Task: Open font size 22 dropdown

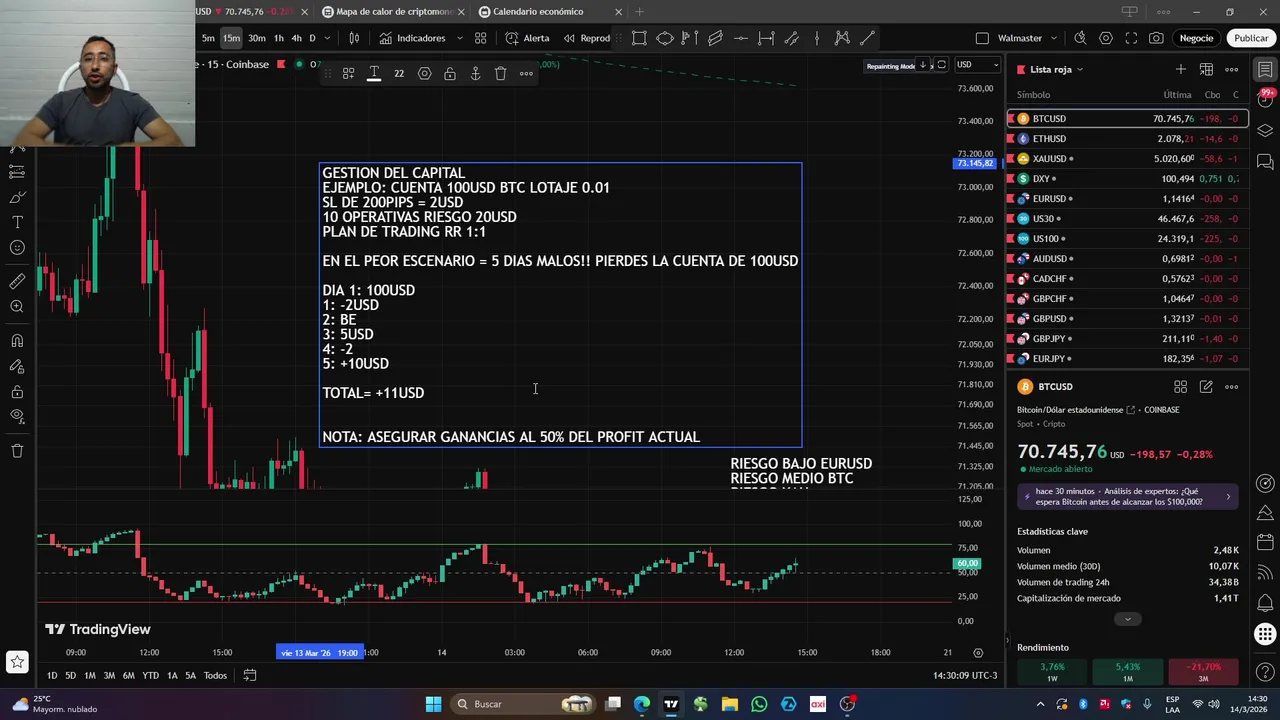Action: coord(399,74)
